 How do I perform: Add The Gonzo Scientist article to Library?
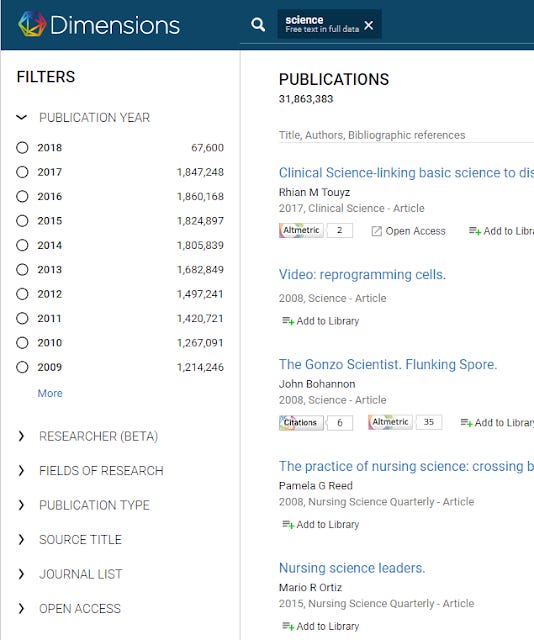pyautogui.click(x=497, y=423)
